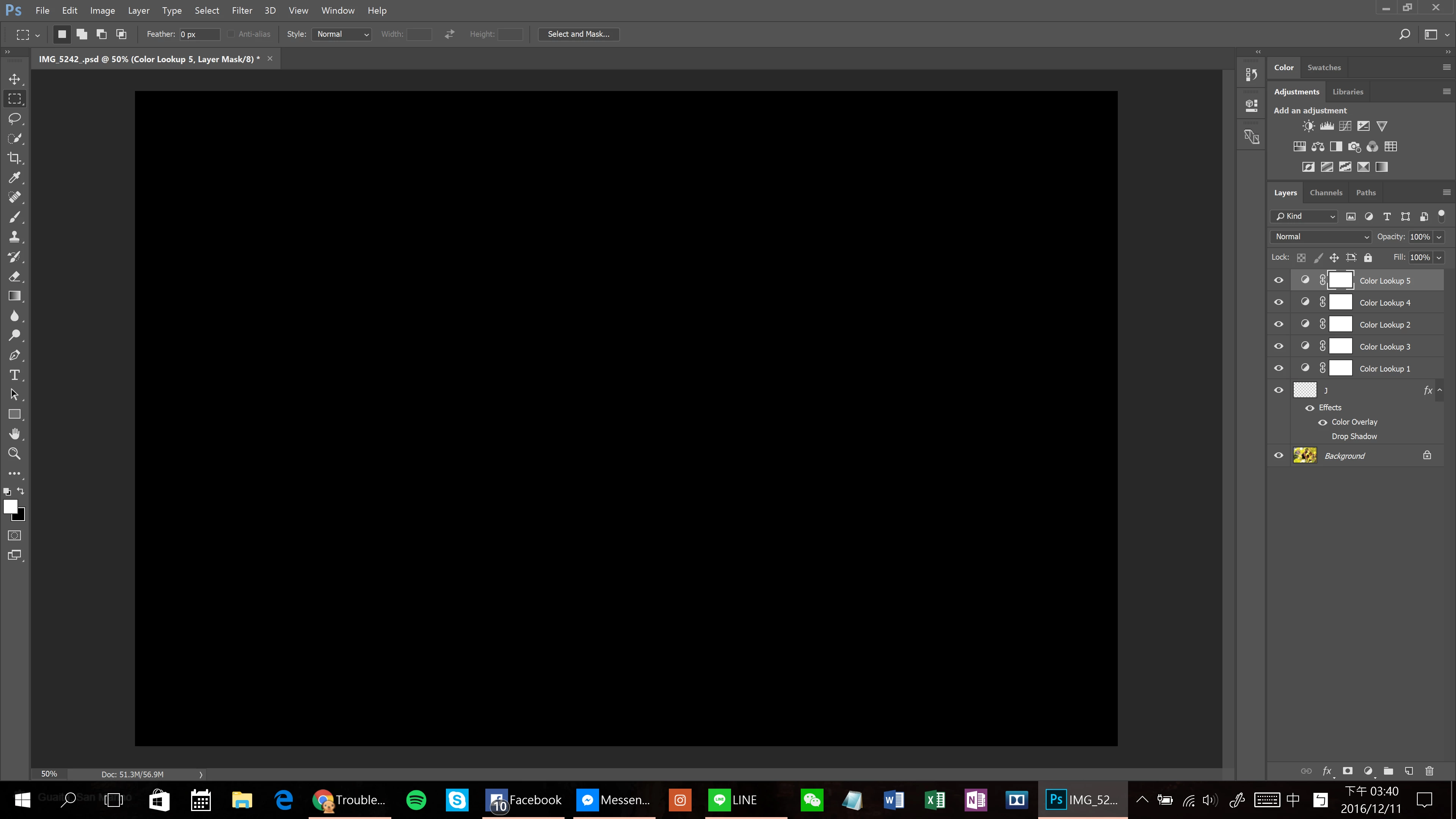Select the Eyedropper tool
The width and height of the screenshot is (1456, 819).
point(15,177)
